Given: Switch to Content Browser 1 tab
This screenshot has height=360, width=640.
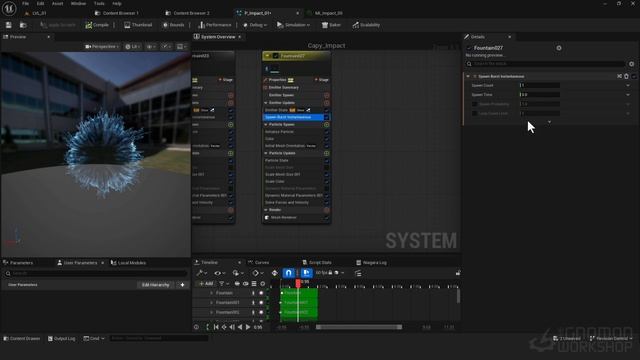Looking at the screenshot, I should [117, 13].
